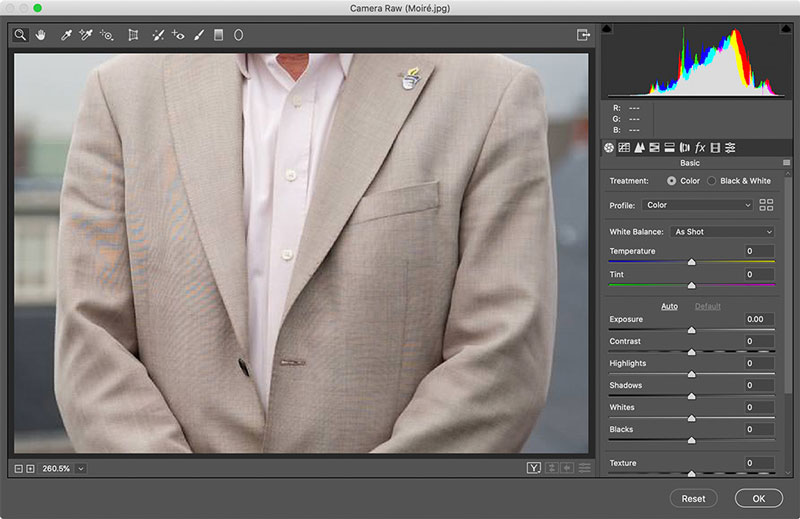
Task: Click the Auto link
Action: pos(669,306)
